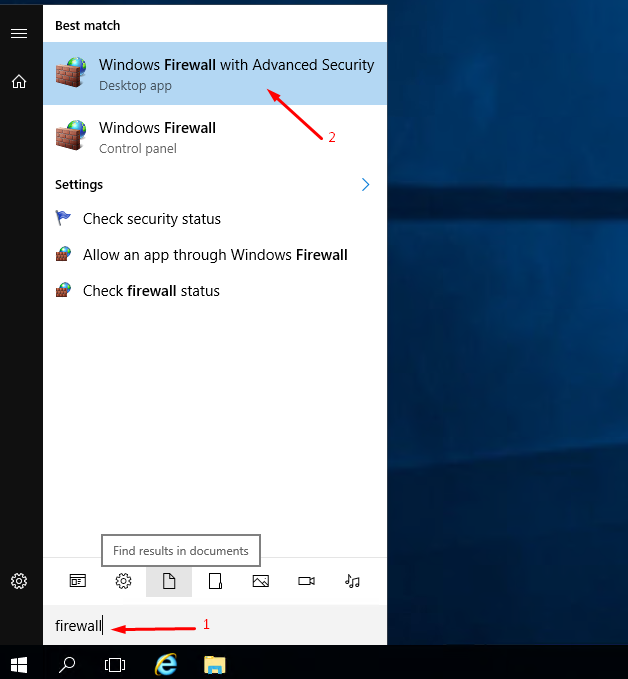Launch Internet Explorer from taskbar

coord(166,664)
